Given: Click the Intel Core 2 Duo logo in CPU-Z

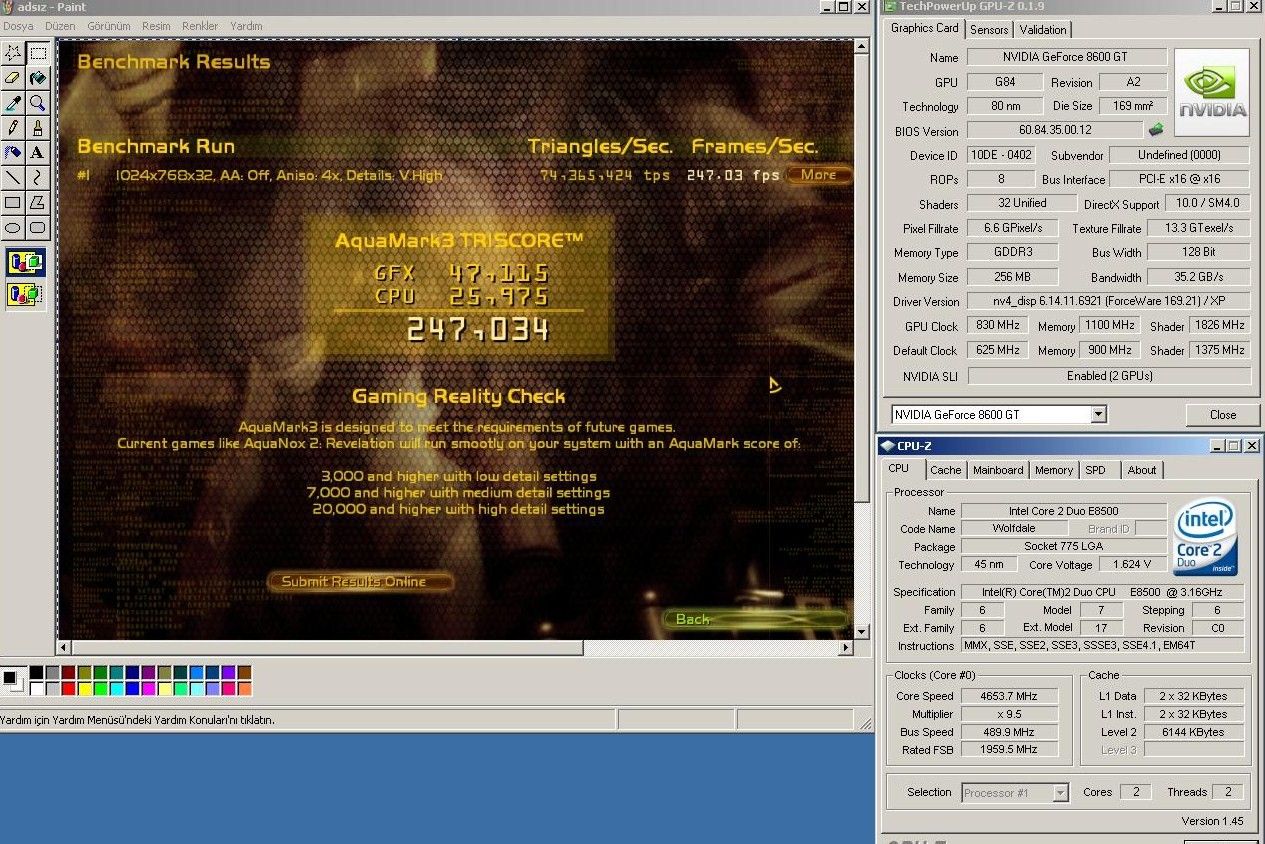Looking at the screenshot, I should click(1207, 538).
